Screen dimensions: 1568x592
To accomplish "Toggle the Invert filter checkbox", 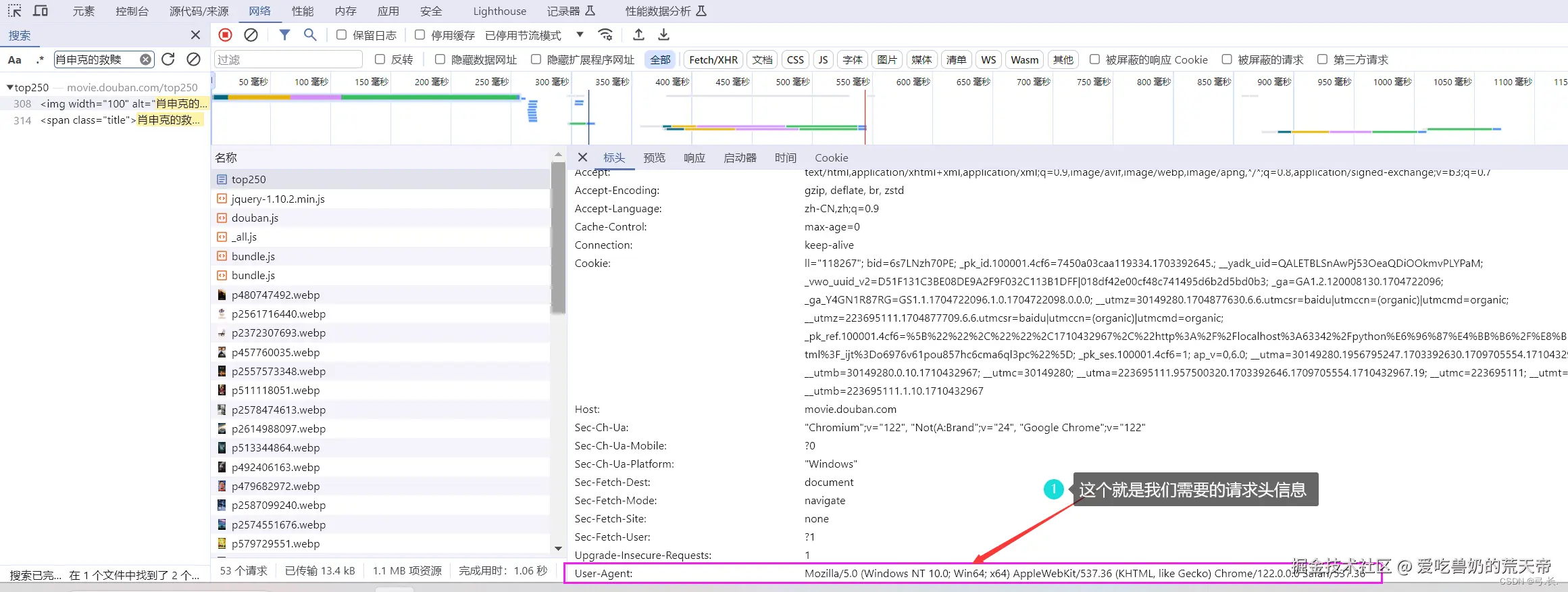I will (x=380, y=59).
